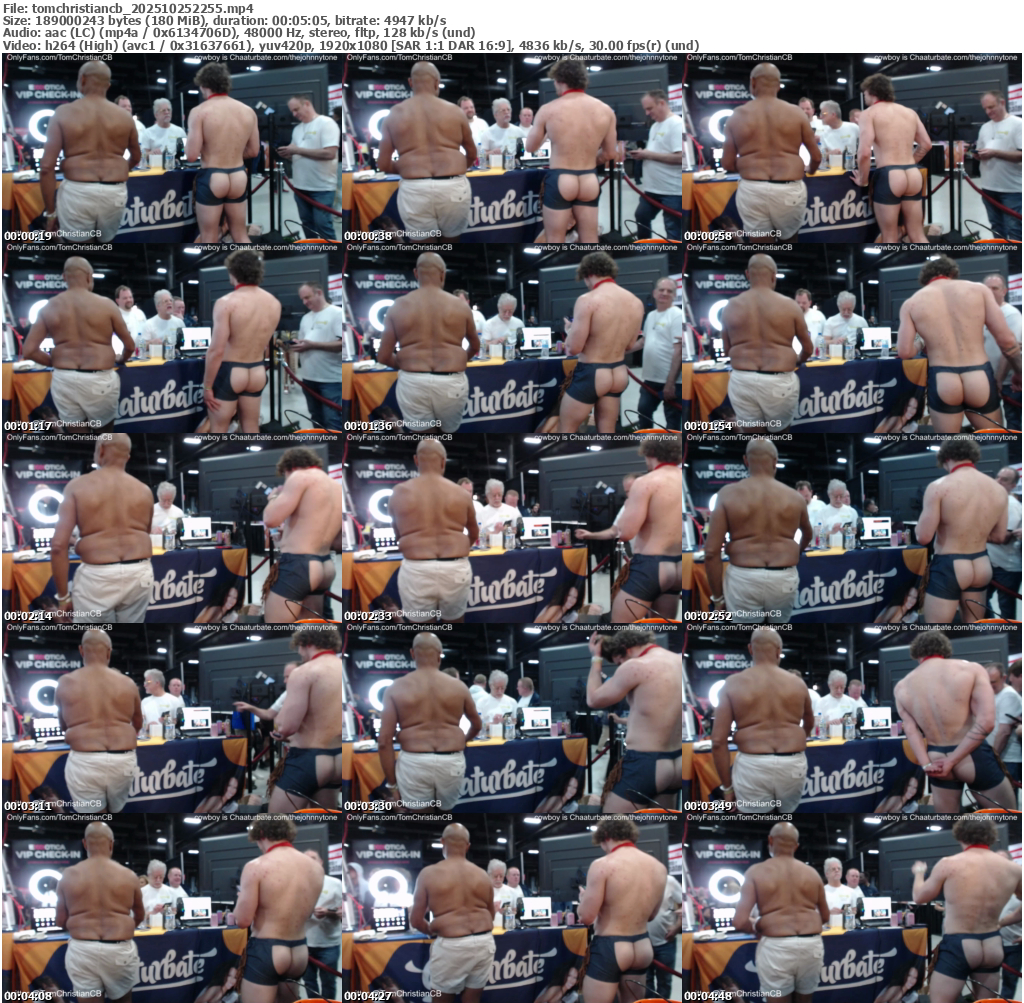Screen dimensions: 1024x1003
Task: Click the file name line 'tomchristiancb_202510252255.mp4'
Action: (x=128, y=8)
